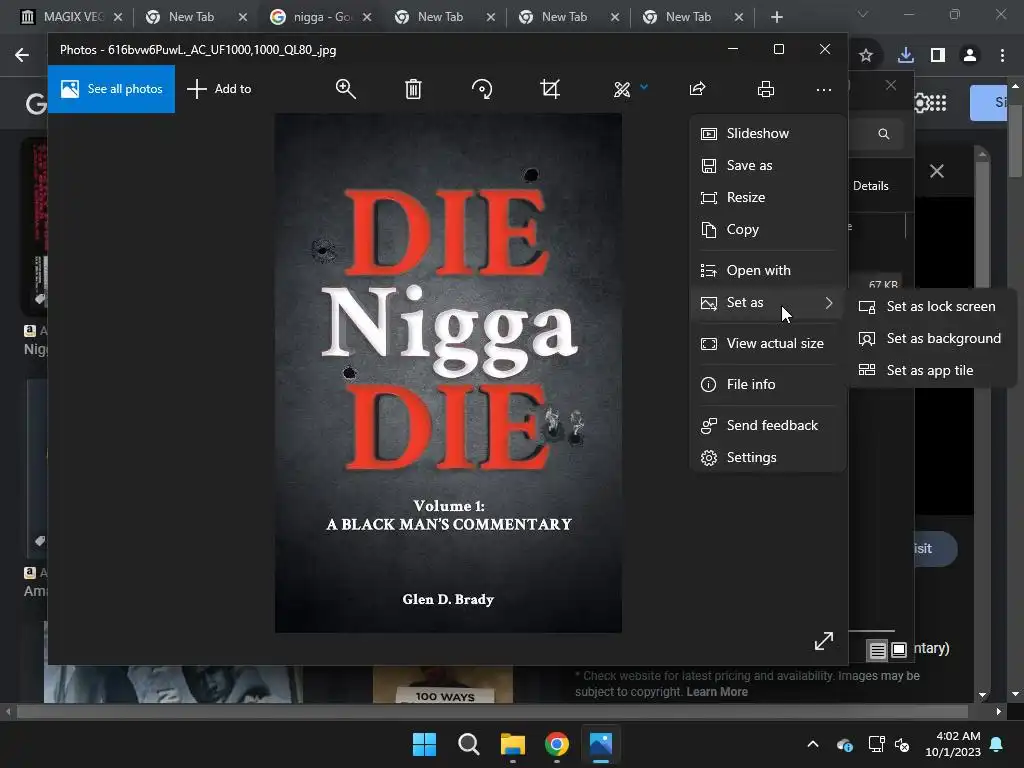Bookmark page with the star icon

click(866, 56)
